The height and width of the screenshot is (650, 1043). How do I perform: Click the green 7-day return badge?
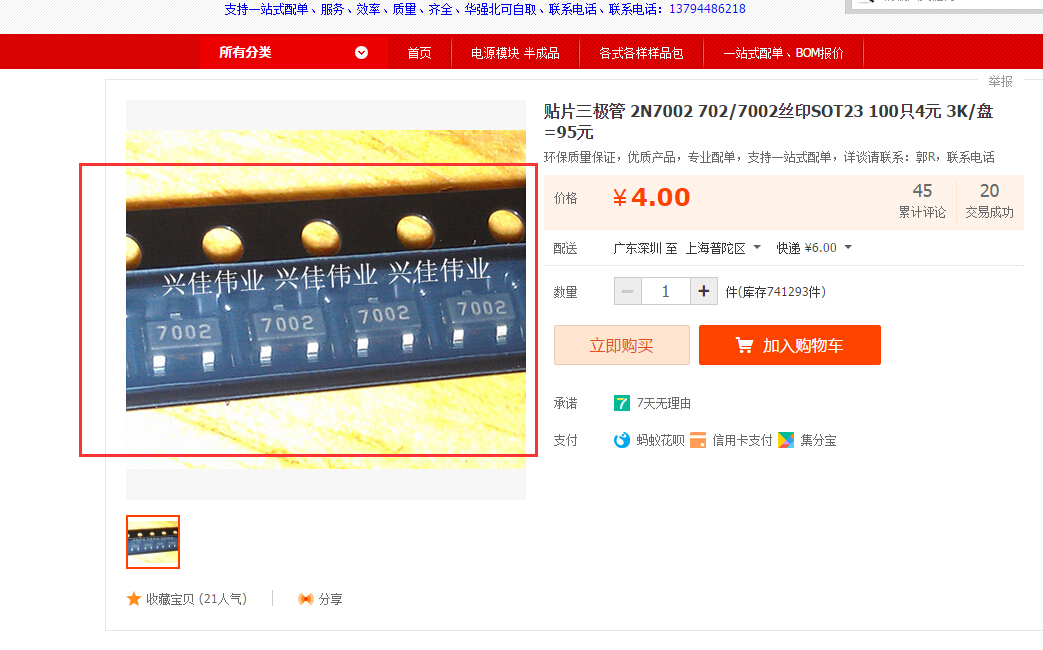point(621,403)
